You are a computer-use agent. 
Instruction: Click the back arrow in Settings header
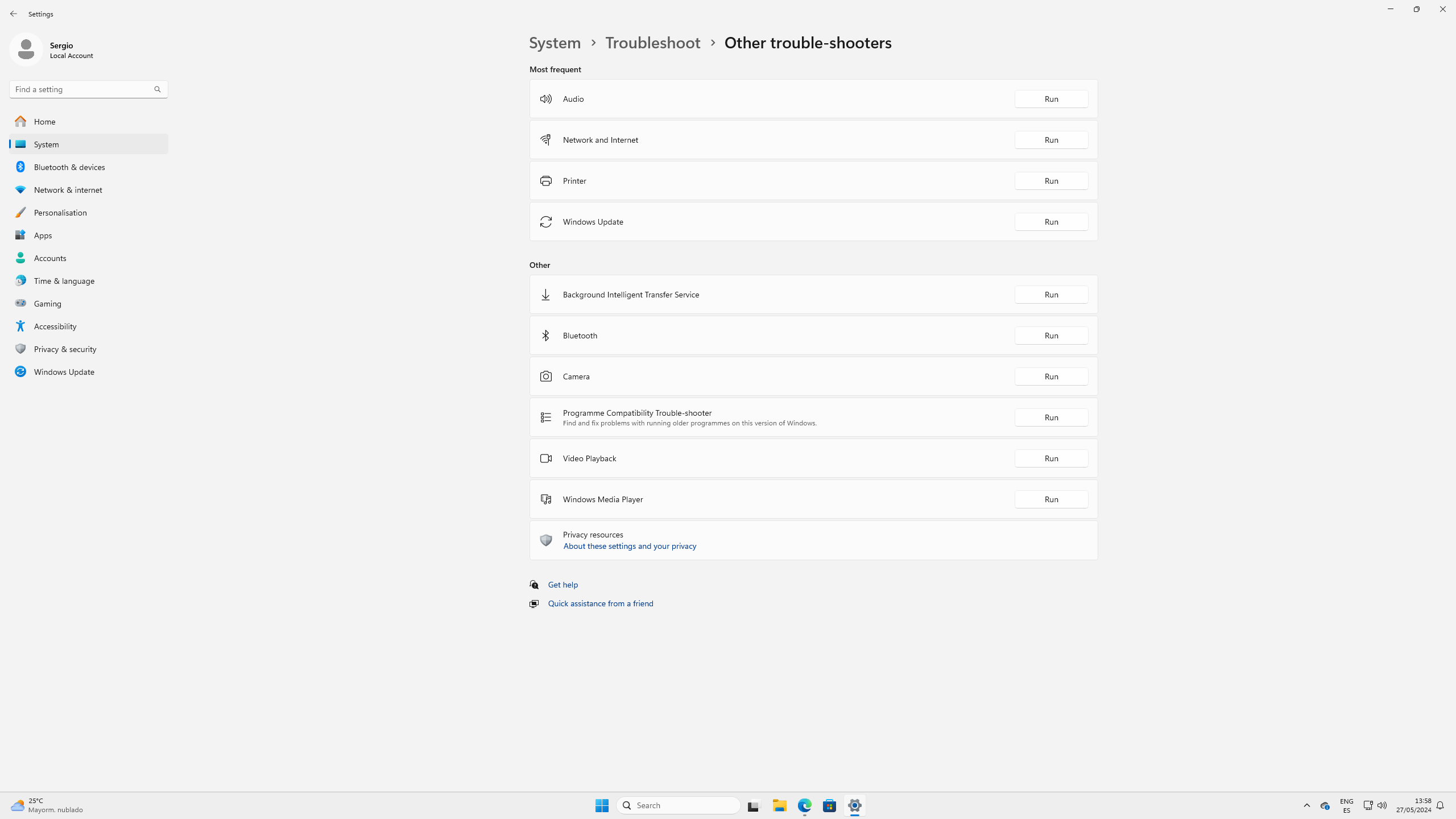[14, 14]
